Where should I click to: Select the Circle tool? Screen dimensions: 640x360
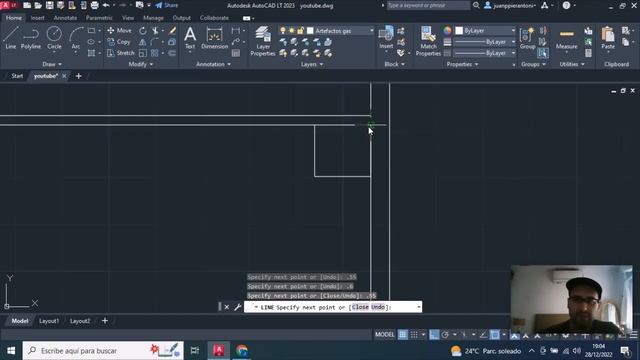click(54, 38)
